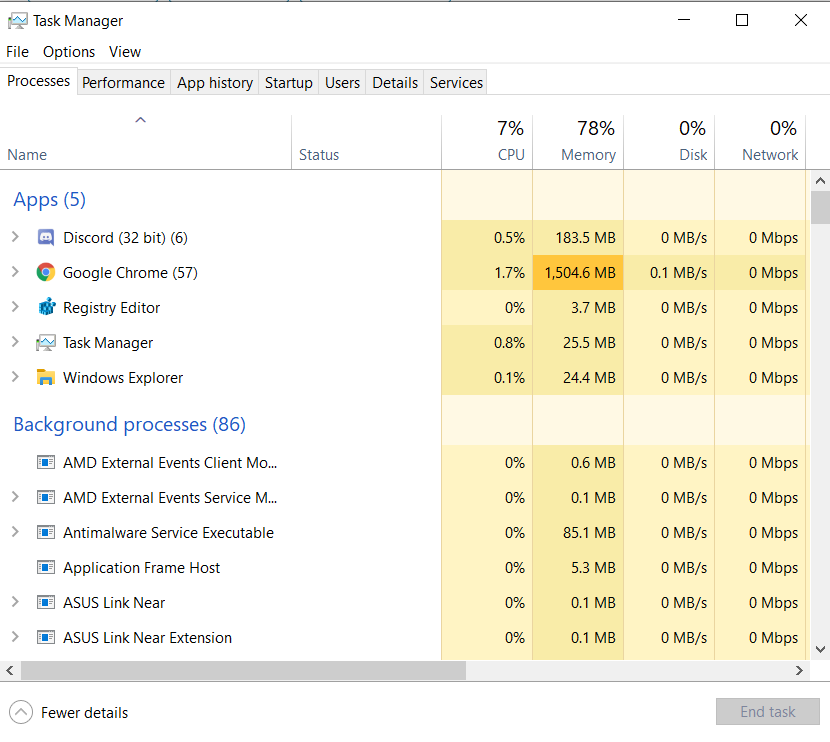
Task: Click the ASUS Link Near Extension icon
Action: coord(45,638)
